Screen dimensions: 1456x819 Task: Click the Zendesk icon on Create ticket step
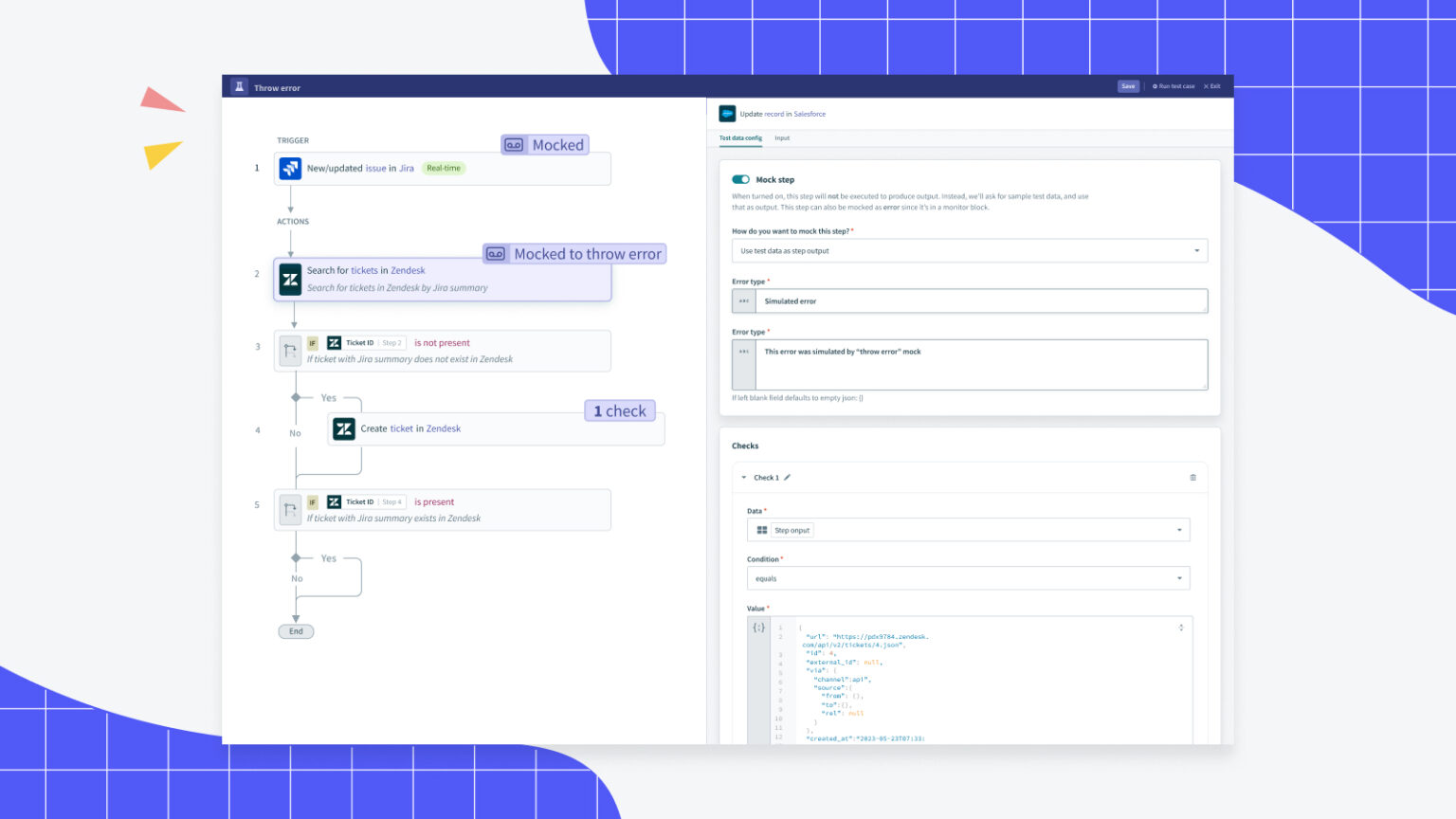tap(344, 428)
